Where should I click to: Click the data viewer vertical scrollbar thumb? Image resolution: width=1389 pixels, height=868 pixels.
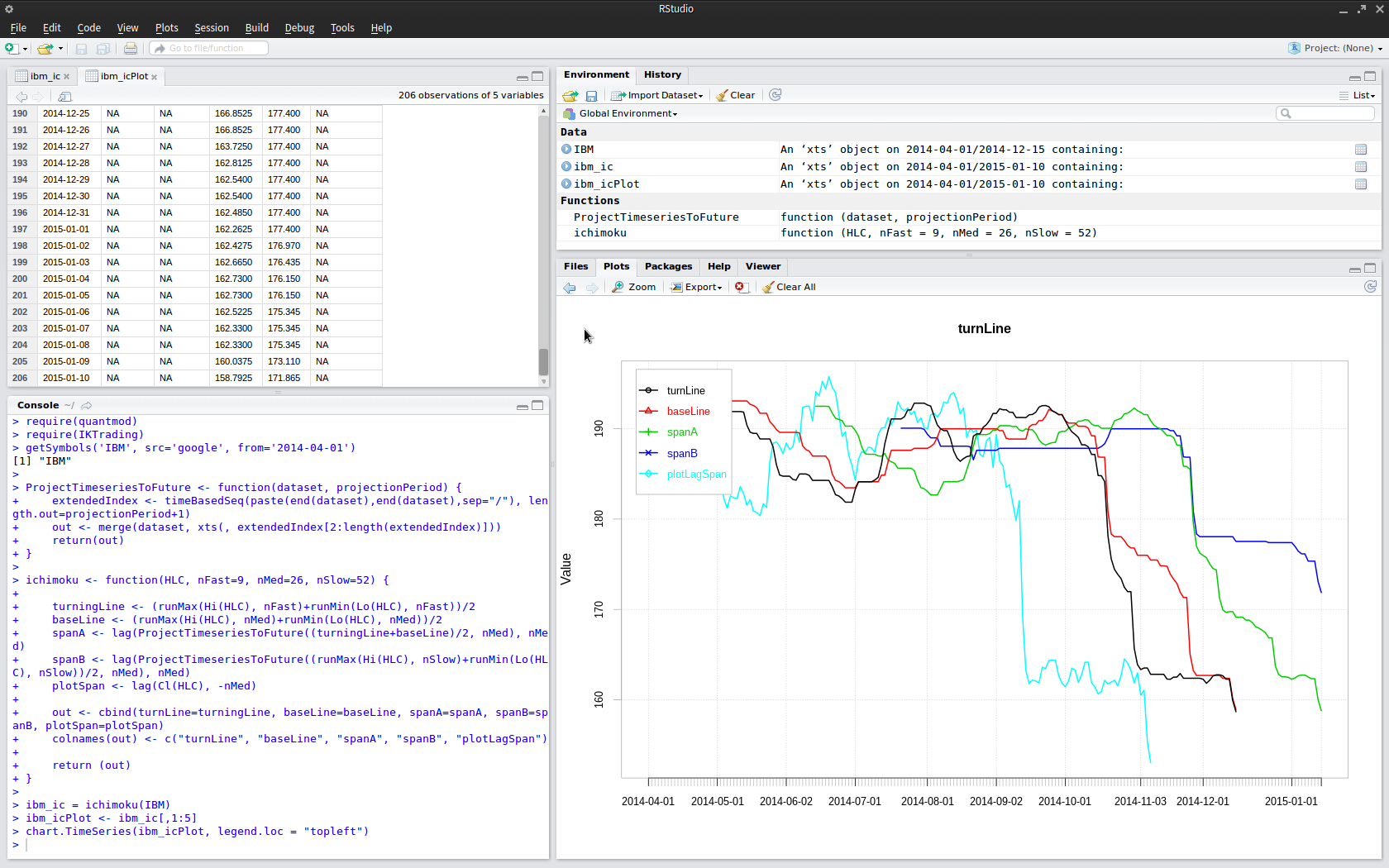click(x=543, y=362)
